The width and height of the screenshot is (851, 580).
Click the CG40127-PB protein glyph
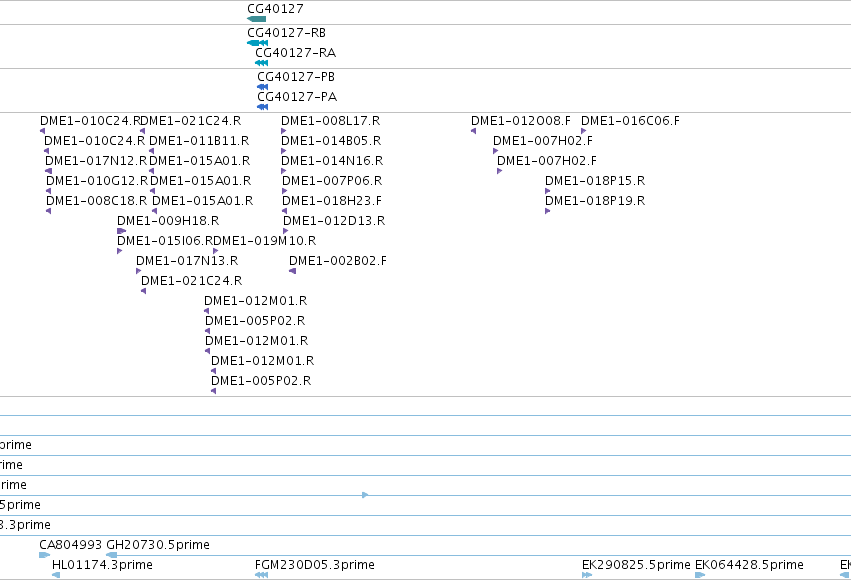pos(263,87)
